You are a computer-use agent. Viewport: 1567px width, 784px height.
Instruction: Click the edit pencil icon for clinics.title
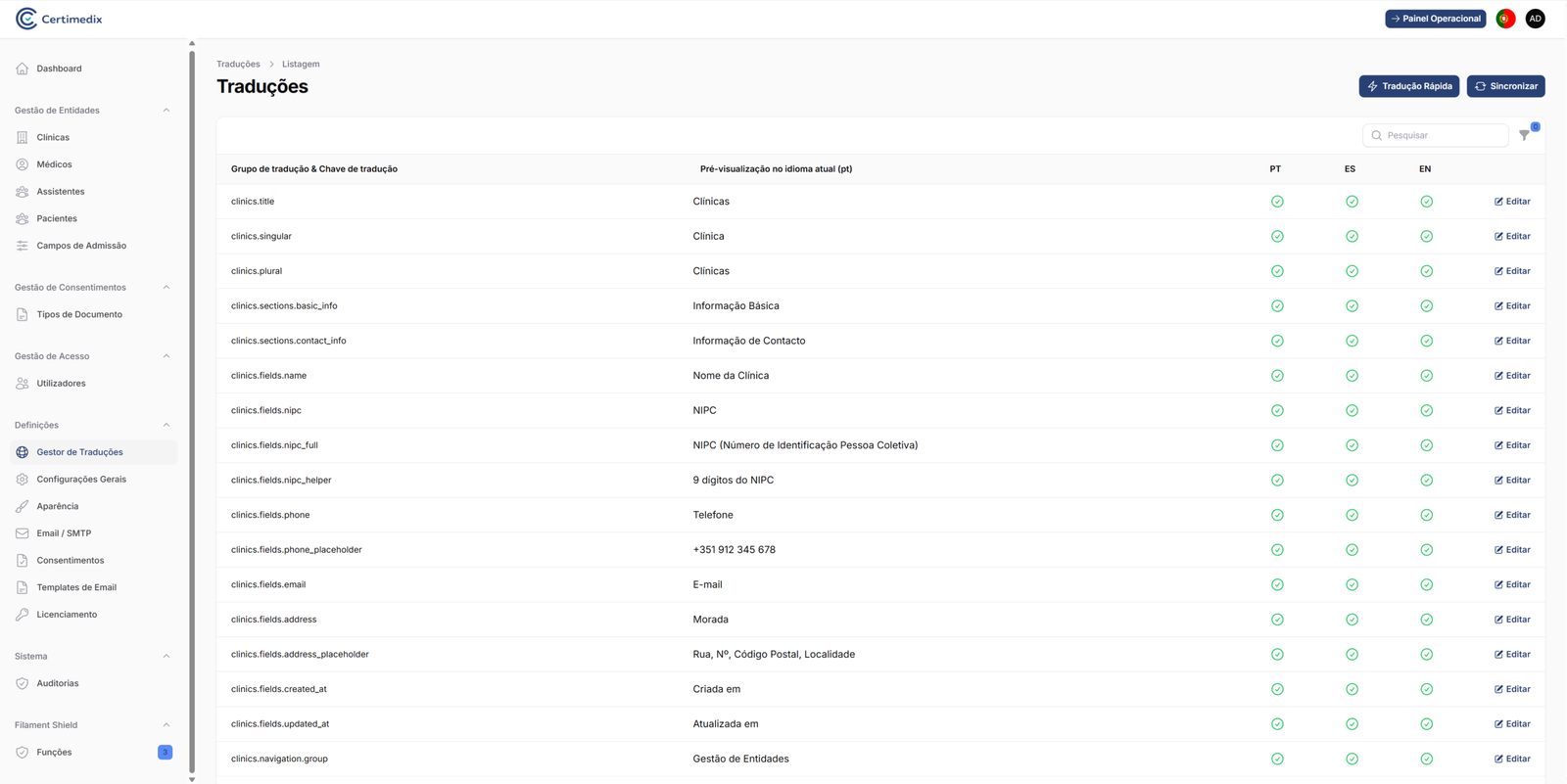click(1498, 202)
